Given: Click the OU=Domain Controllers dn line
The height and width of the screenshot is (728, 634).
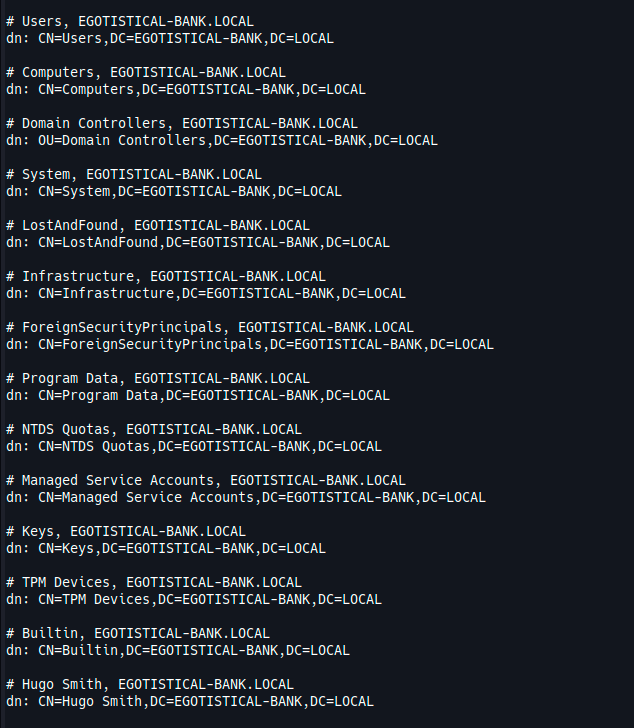Looking at the screenshot, I should click(222, 140).
